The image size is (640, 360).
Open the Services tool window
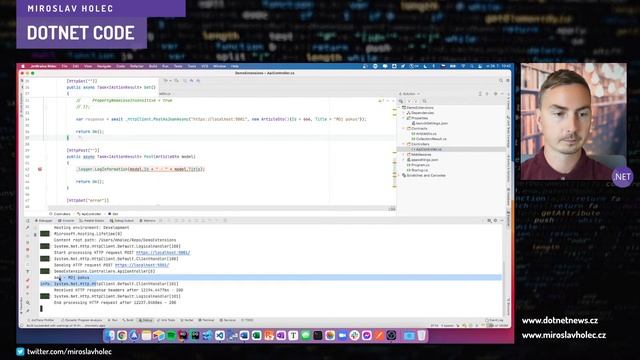[228, 320]
